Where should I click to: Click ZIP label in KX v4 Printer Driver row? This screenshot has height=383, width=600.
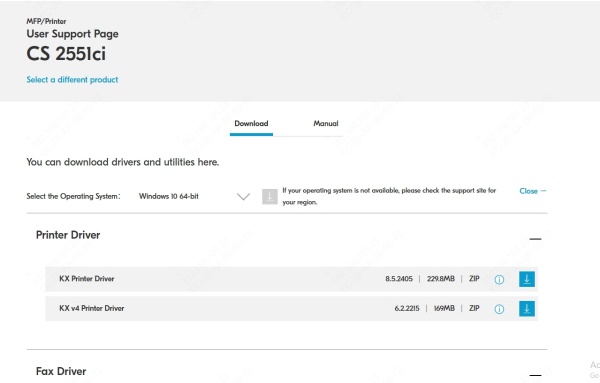(x=474, y=308)
